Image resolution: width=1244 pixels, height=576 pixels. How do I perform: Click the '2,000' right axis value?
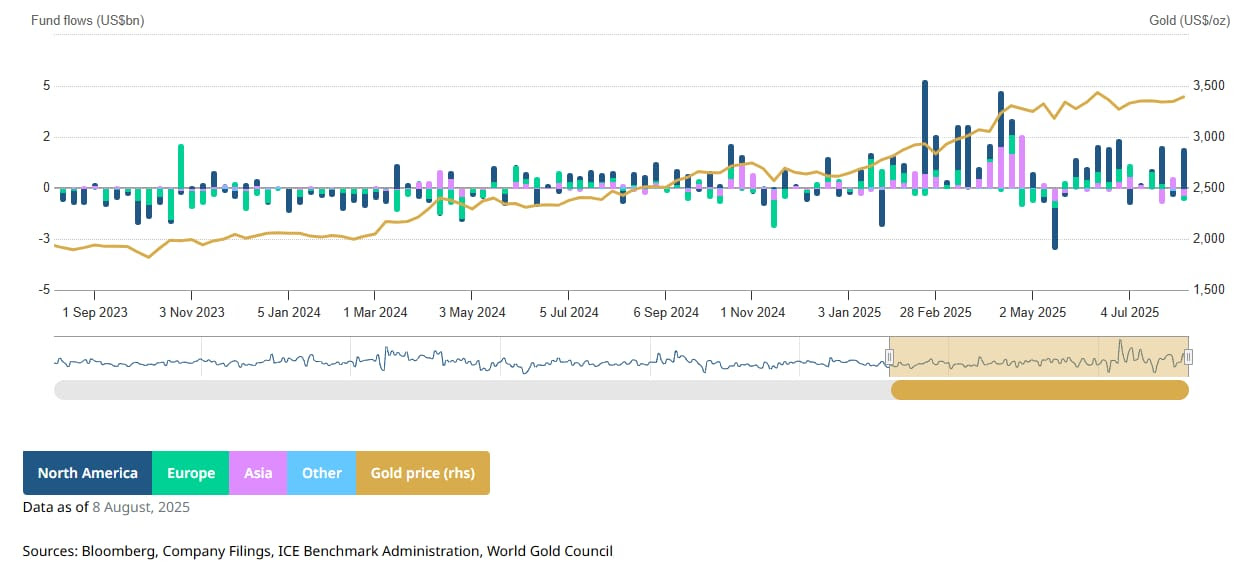click(1211, 239)
